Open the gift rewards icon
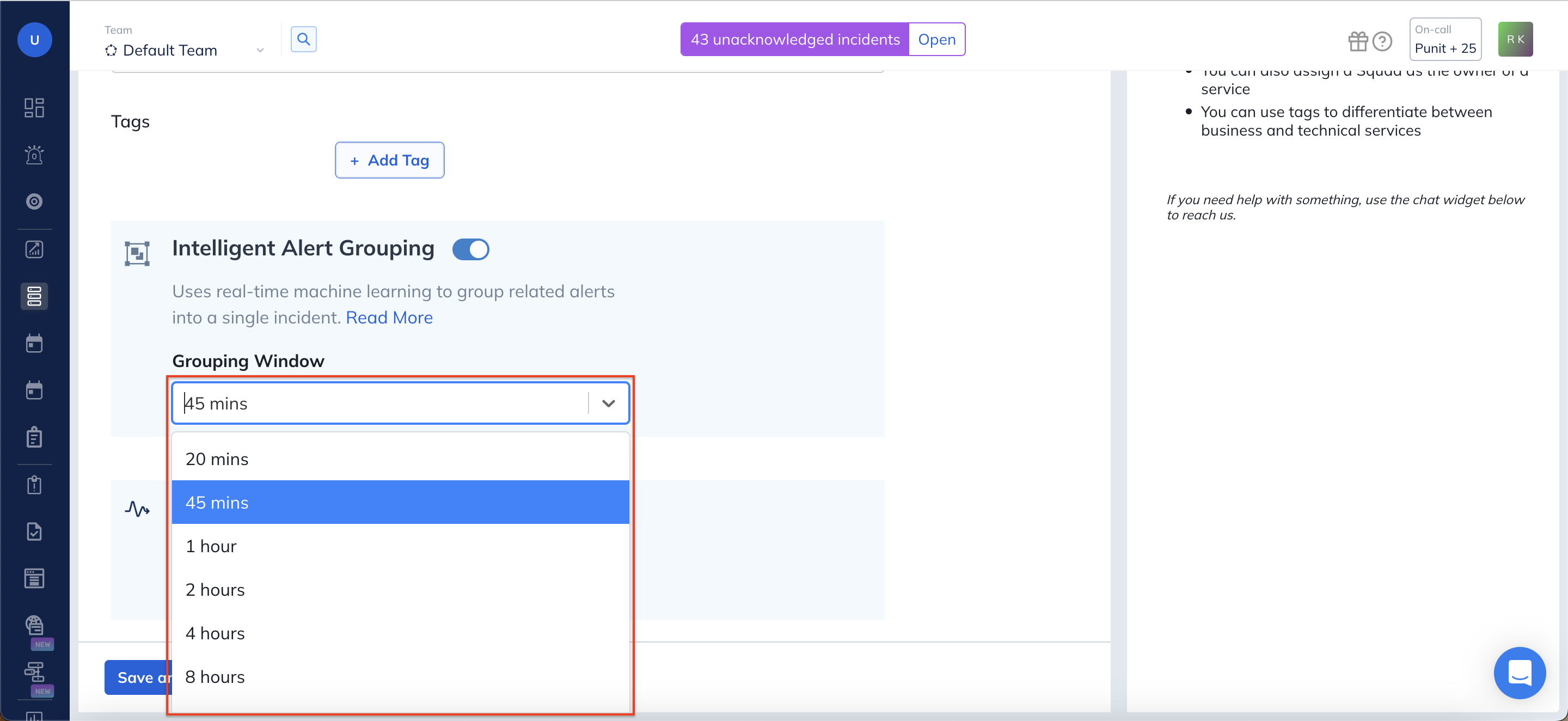 point(1357,41)
